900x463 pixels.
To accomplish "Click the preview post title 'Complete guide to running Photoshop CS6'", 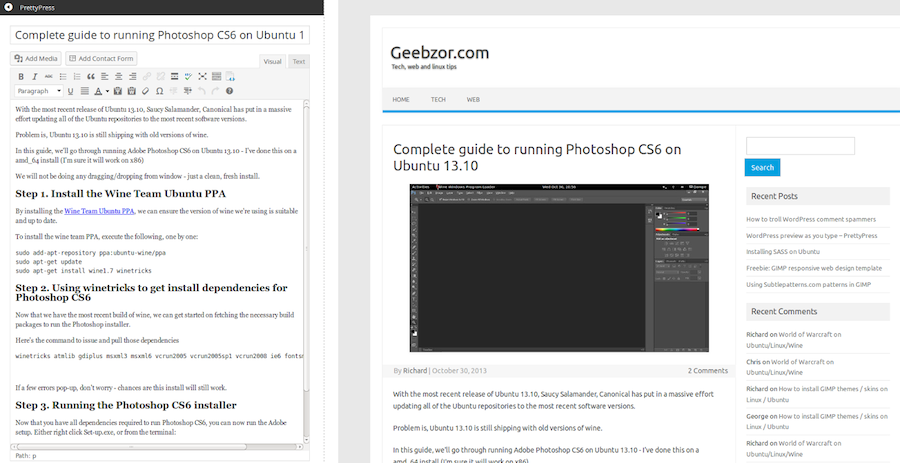I will tap(537, 157).
